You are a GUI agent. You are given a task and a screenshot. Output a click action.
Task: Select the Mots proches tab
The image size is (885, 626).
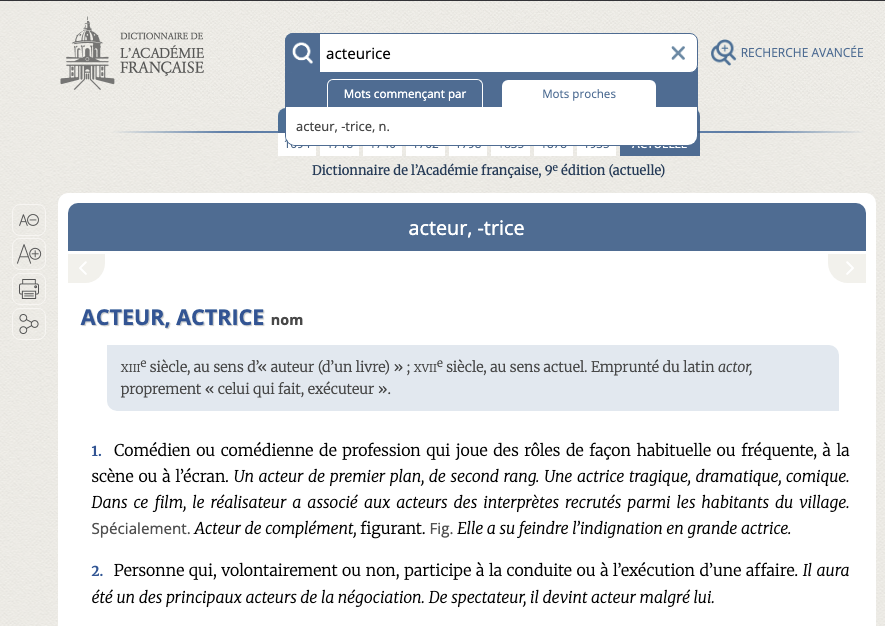[579, 94]
